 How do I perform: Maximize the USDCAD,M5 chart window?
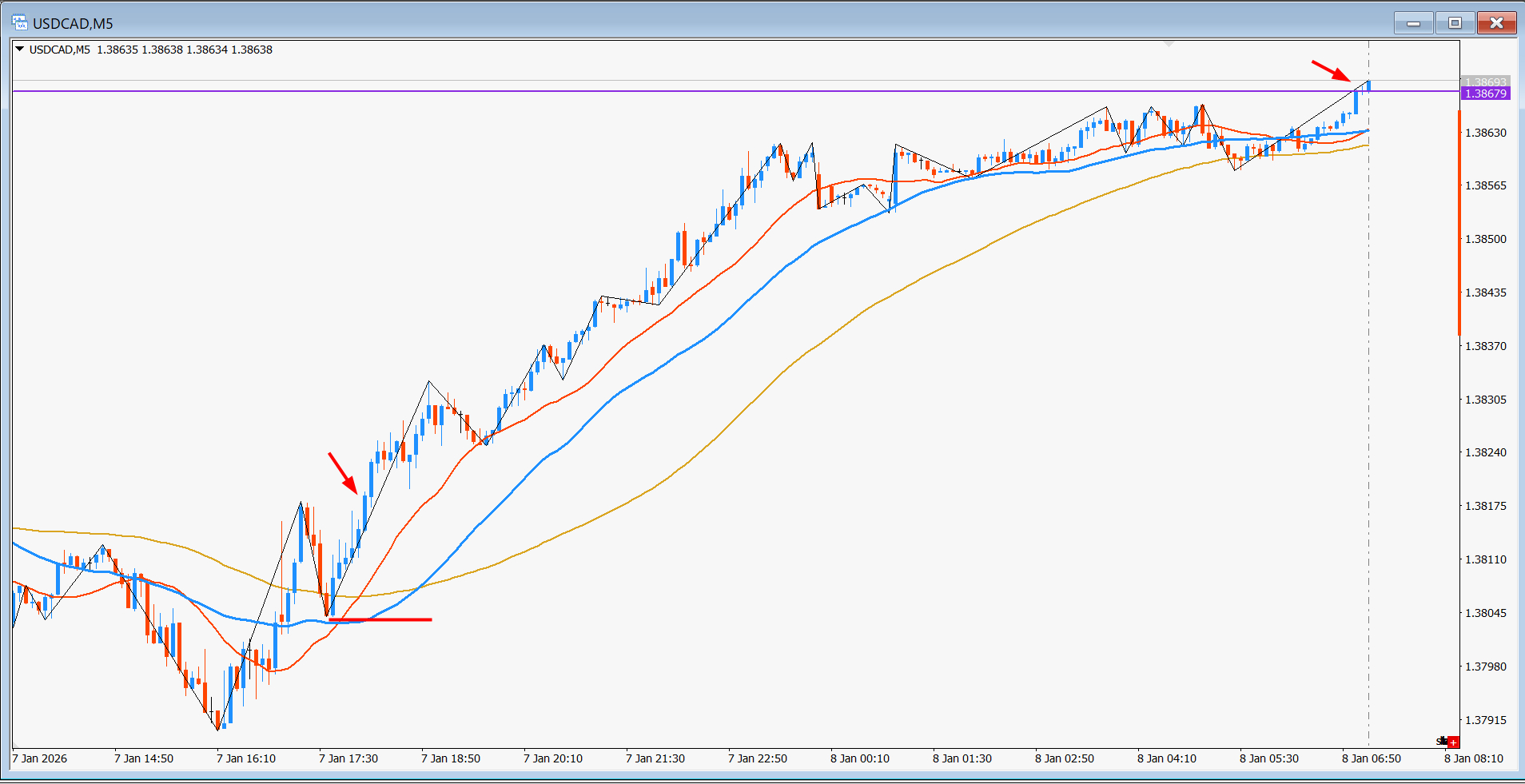(1455, 23)
